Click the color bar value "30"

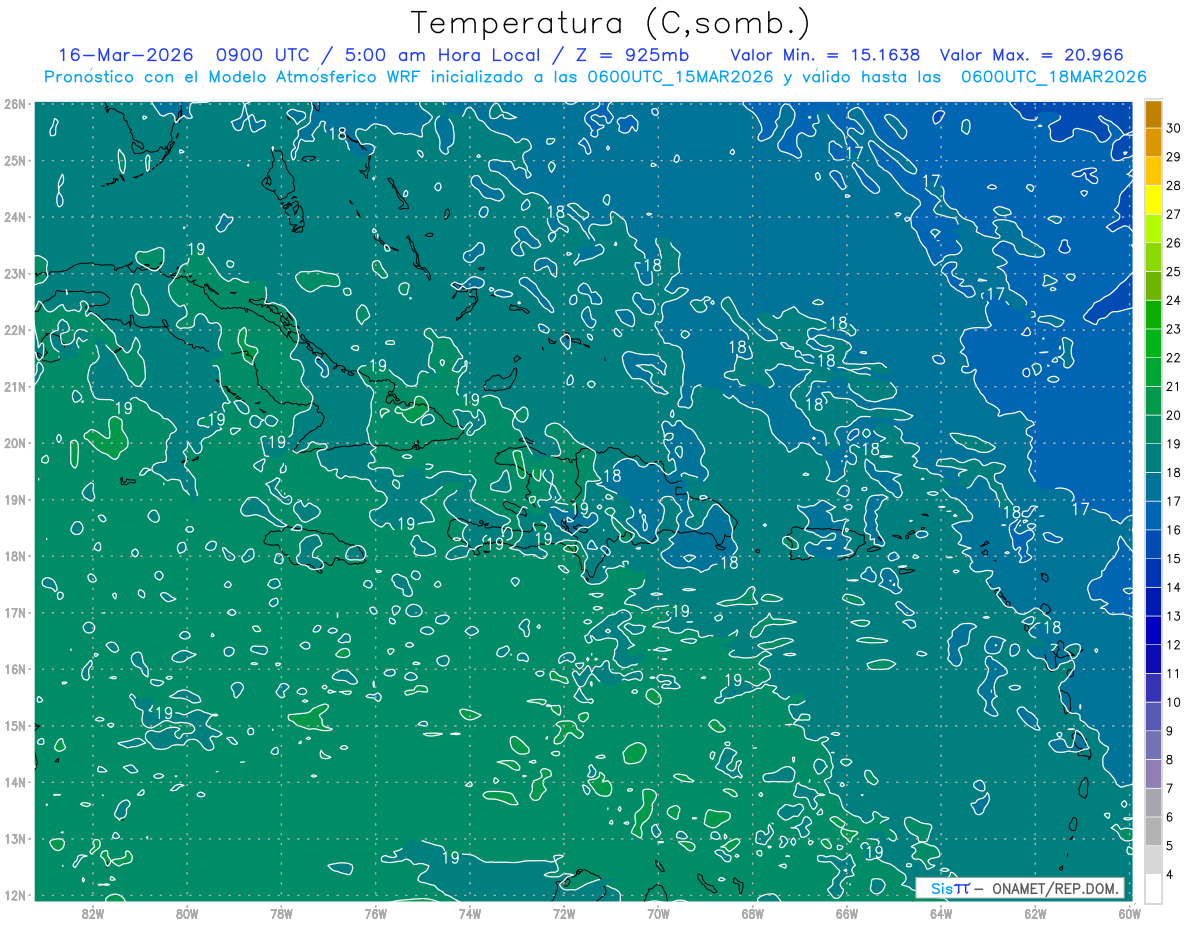coord(1173,127)
